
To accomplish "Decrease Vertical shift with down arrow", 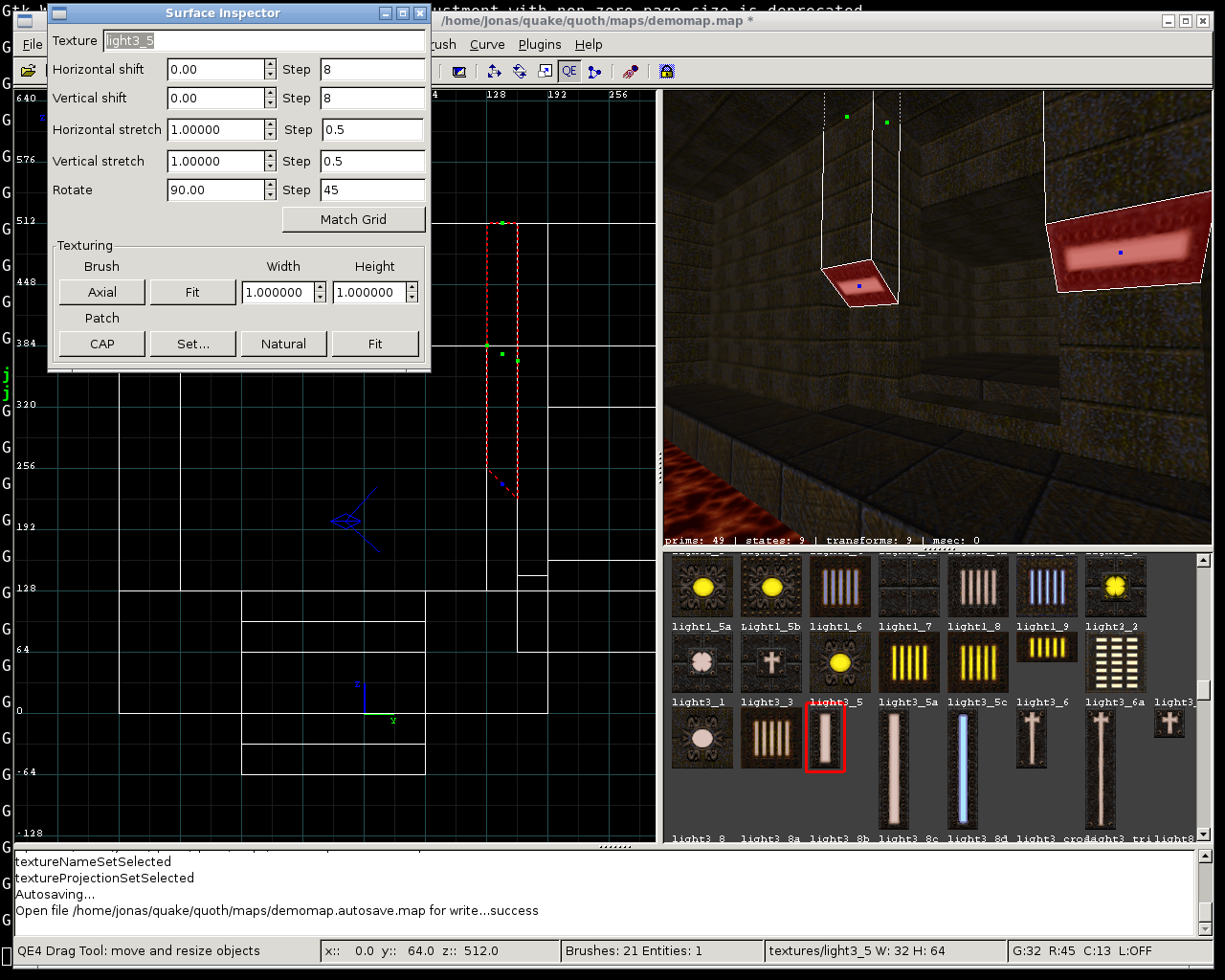I will coord(270,103).
